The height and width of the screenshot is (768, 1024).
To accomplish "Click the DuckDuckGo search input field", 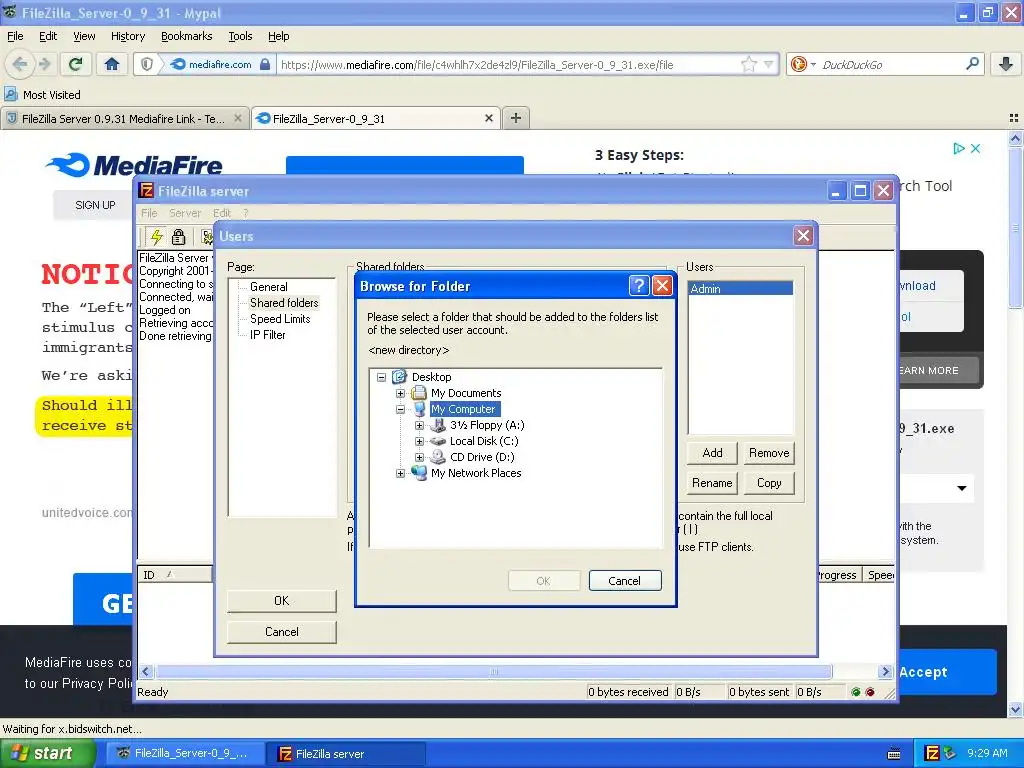I will click(889, 65).
